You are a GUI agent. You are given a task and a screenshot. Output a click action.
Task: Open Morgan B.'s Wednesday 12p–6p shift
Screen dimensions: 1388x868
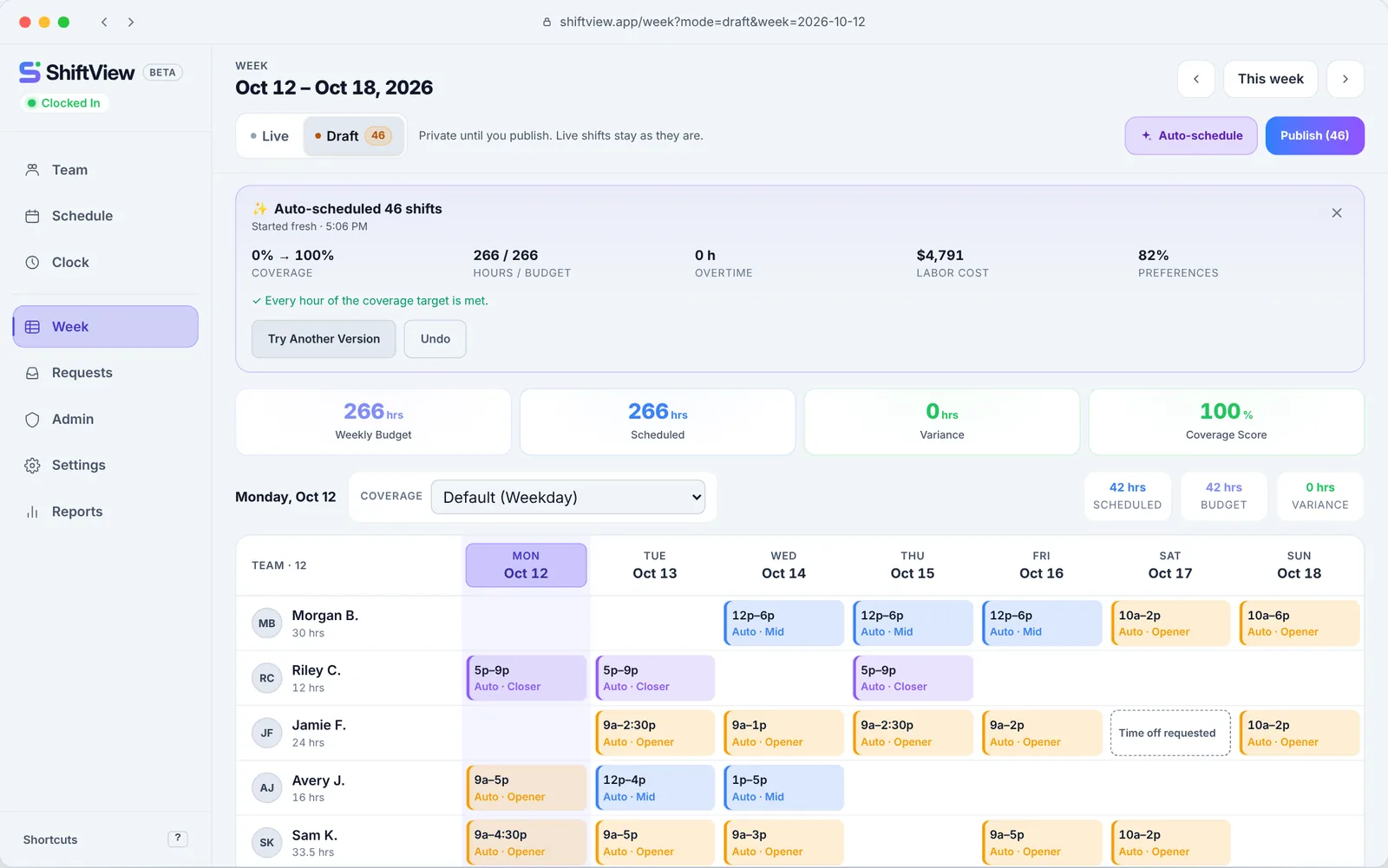click(784, 623)
